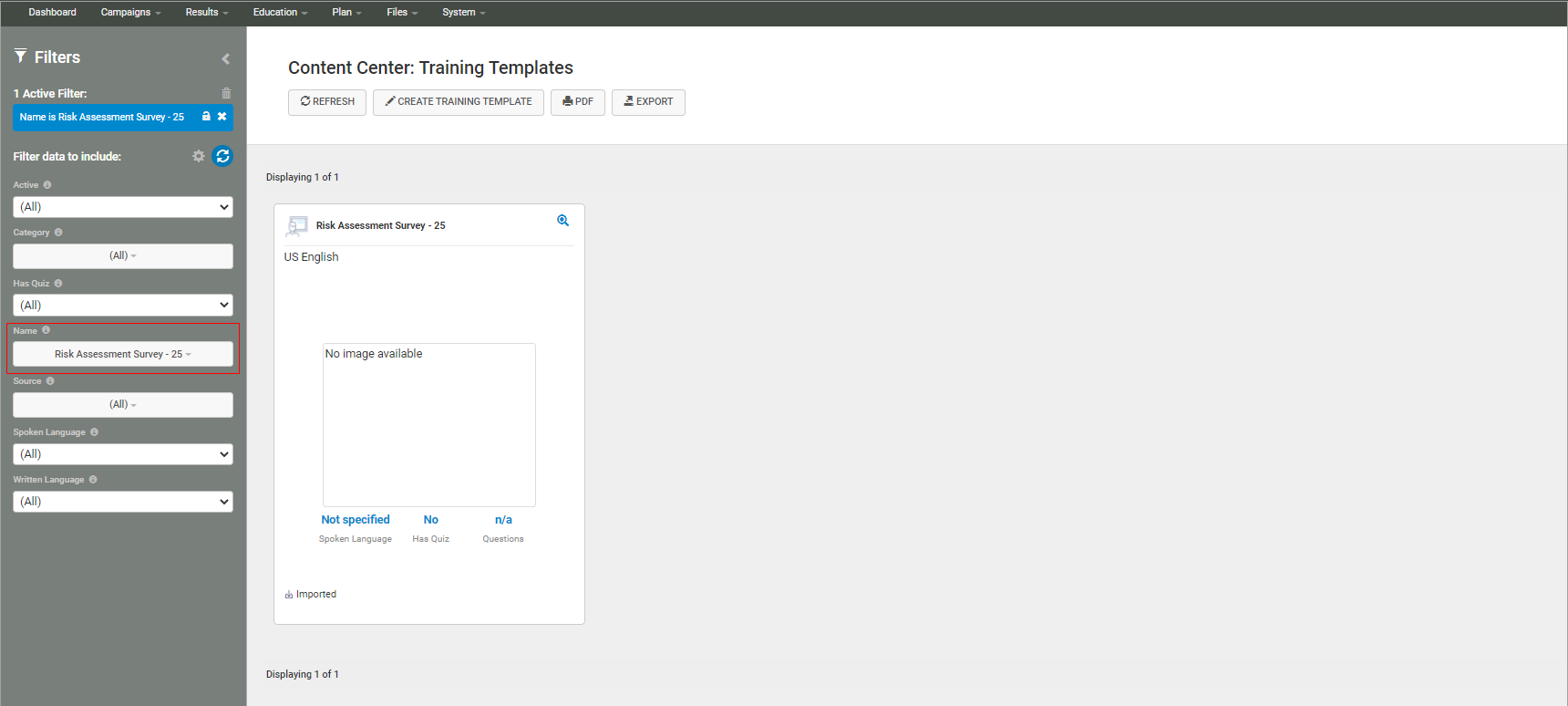
Task: Click 'Filter data to include:' heading
Action: point(67,157)
